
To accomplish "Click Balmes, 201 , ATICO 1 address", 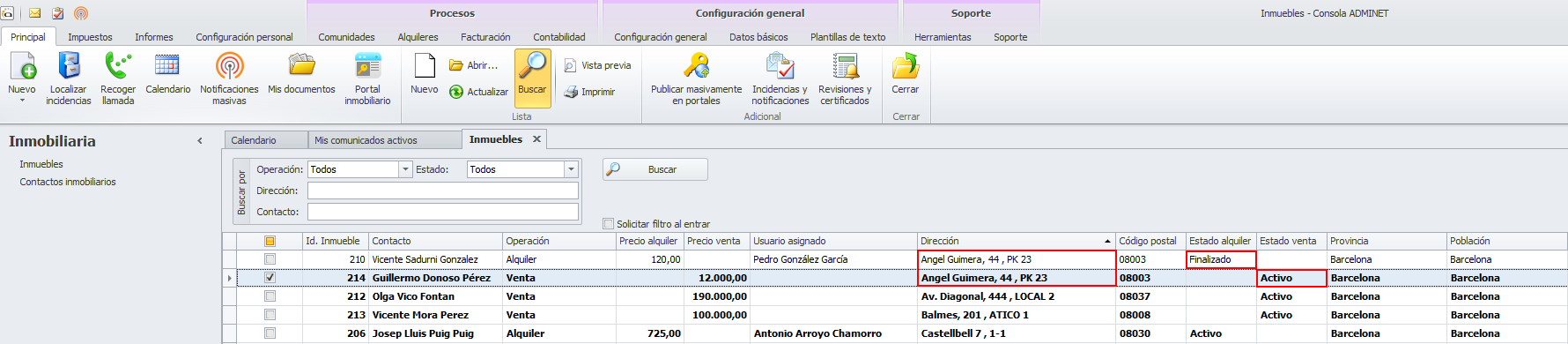I will pyautogui.click(x=1016, y=315).
